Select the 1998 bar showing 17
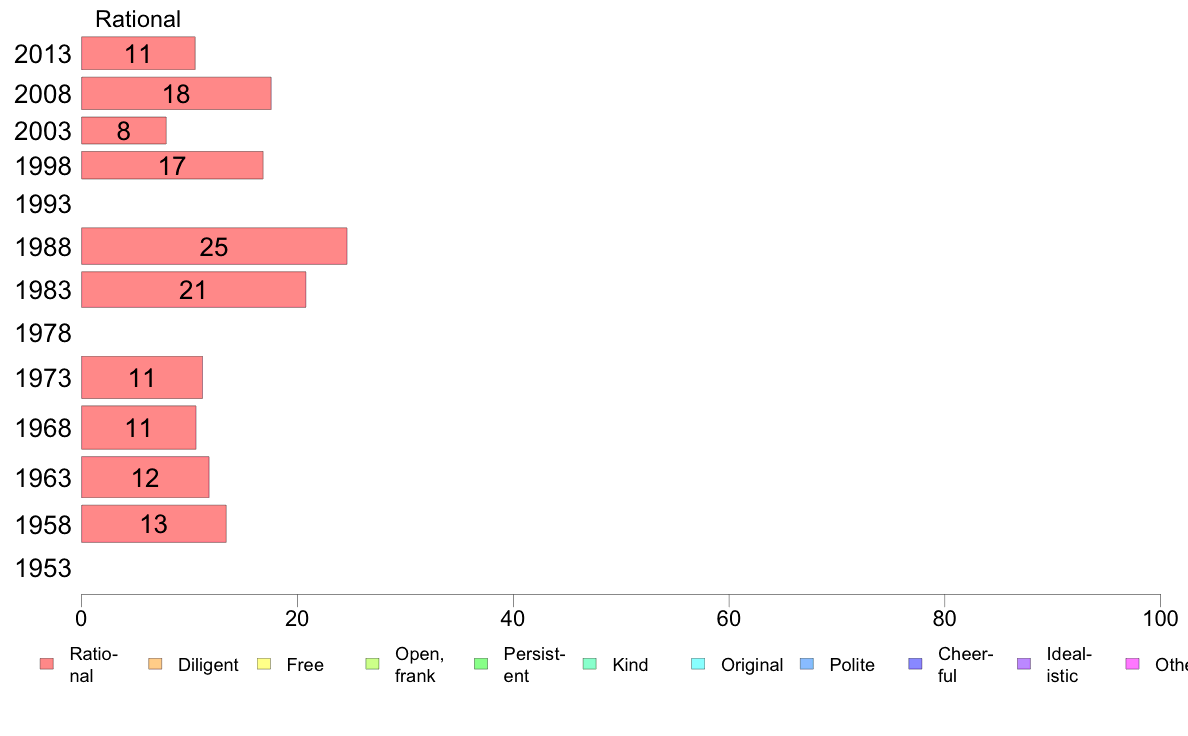Viewport: 1188px width, 736px height. click(172, 165)
